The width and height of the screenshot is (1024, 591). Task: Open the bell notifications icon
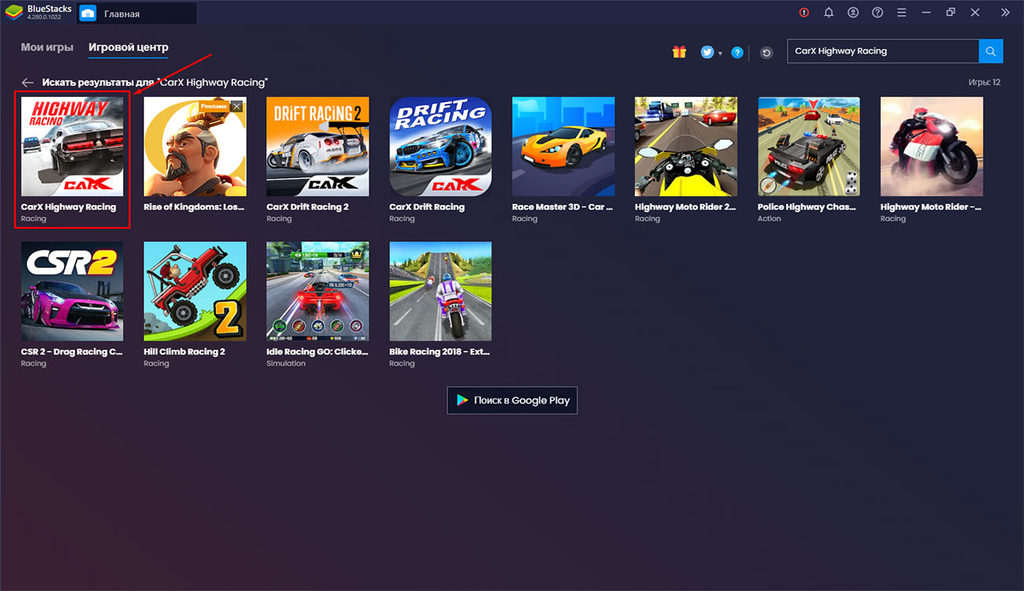(829, 12)
